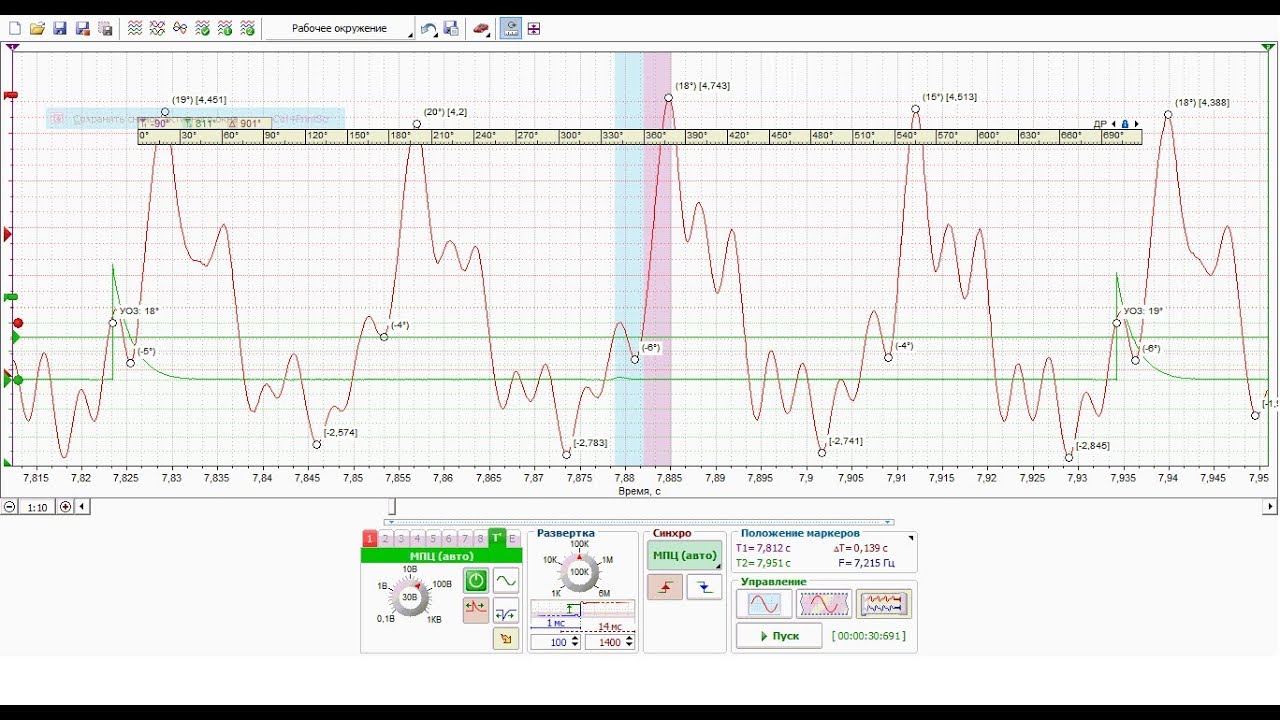This screenshot has height=720, width=1280.
Task: Click the 1 мс / 14 мс timing diagram
Action: pyautogui.click(x=582, y=614)
